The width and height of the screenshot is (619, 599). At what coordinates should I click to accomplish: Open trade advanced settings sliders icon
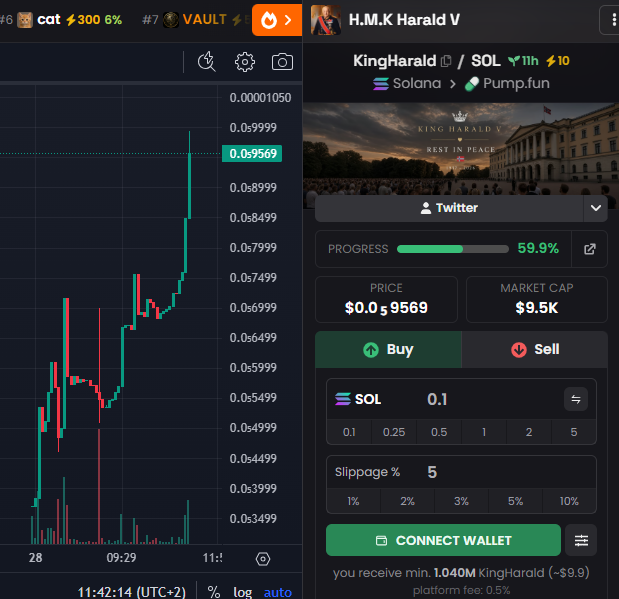581,540
